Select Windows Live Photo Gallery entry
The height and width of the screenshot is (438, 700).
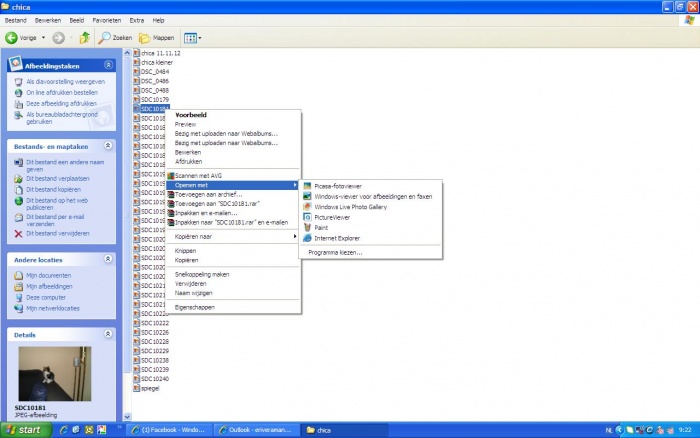348,206
